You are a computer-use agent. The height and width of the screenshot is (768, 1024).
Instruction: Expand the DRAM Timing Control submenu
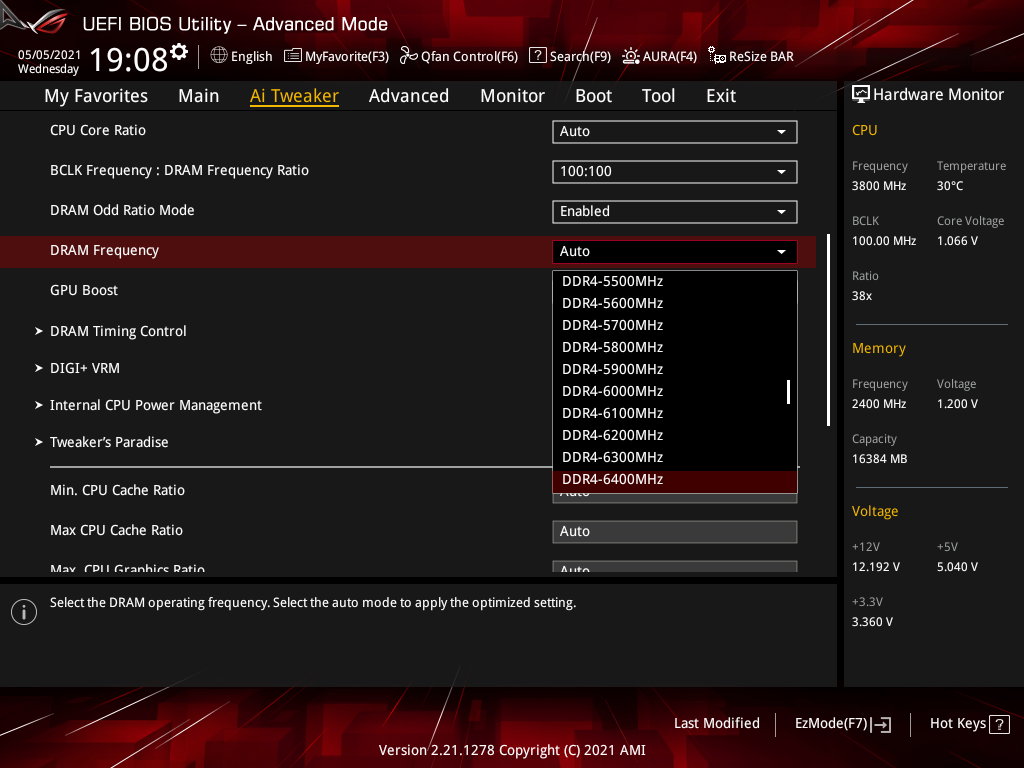pyautogui.click(x=118, y=331)
